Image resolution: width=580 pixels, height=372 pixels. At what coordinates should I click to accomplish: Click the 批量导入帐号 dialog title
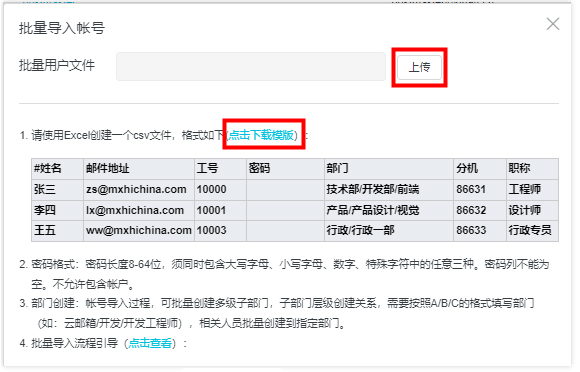(62, 28)
